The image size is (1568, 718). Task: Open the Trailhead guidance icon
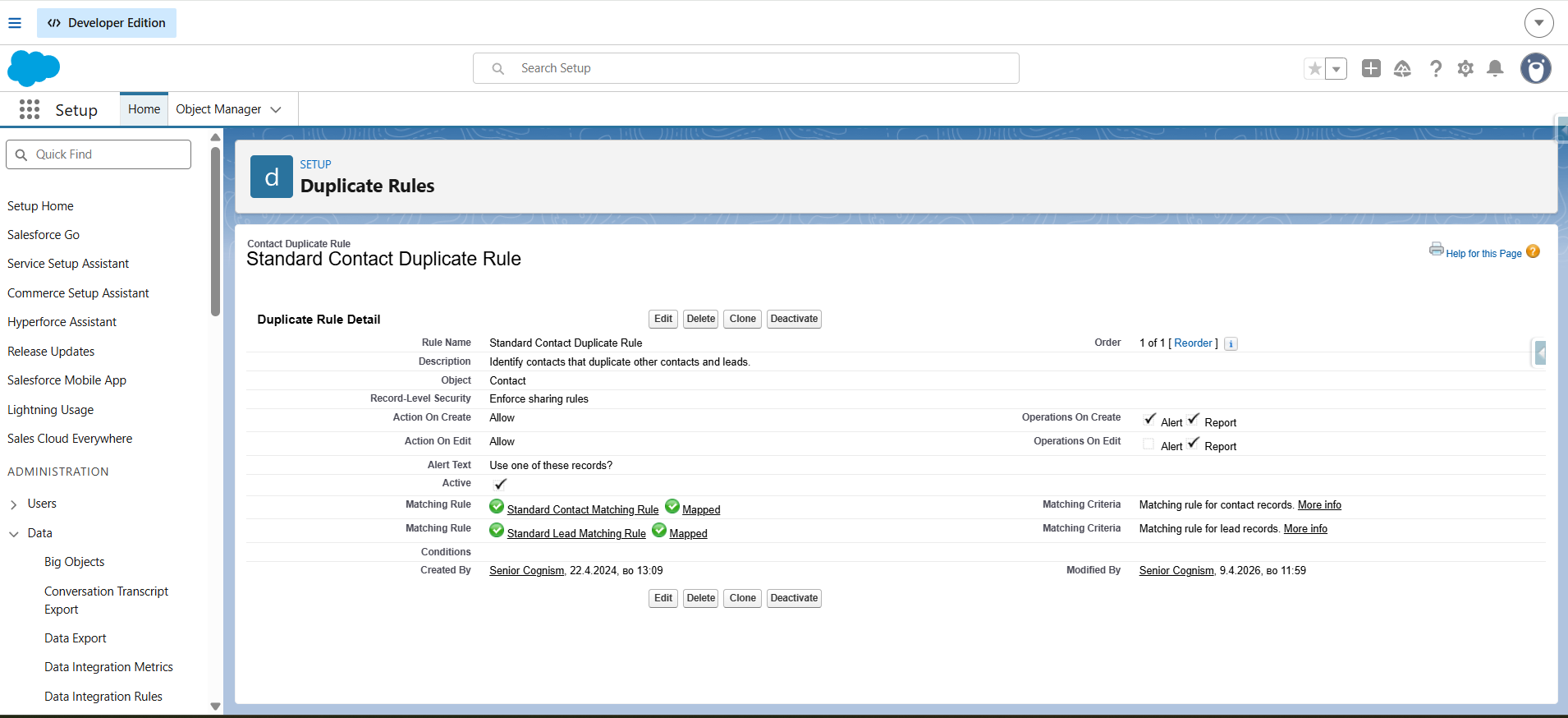pyautogui.click(x=1402, y=68)
